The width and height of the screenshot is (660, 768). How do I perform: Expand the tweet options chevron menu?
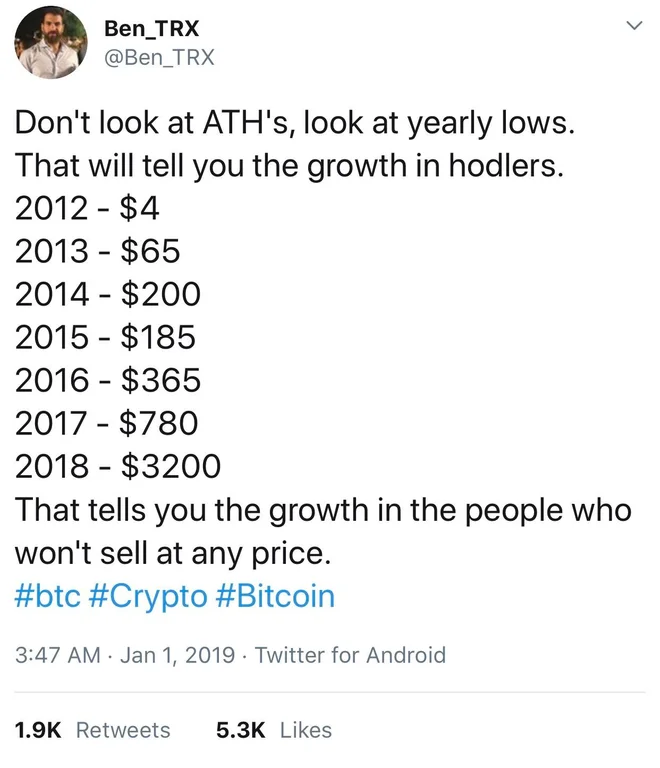pyautogui.click(x=634, y=25)
